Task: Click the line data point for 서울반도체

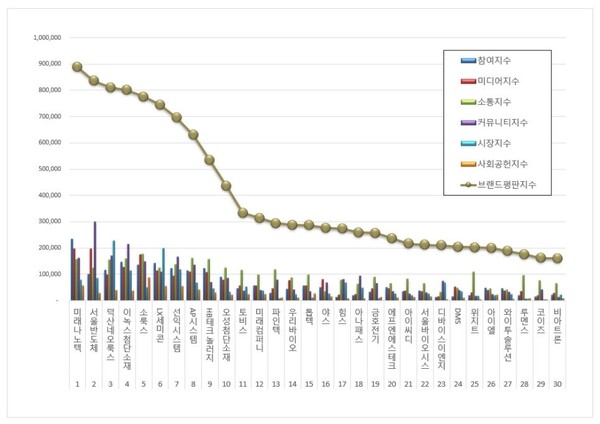Action: [94, 80]
